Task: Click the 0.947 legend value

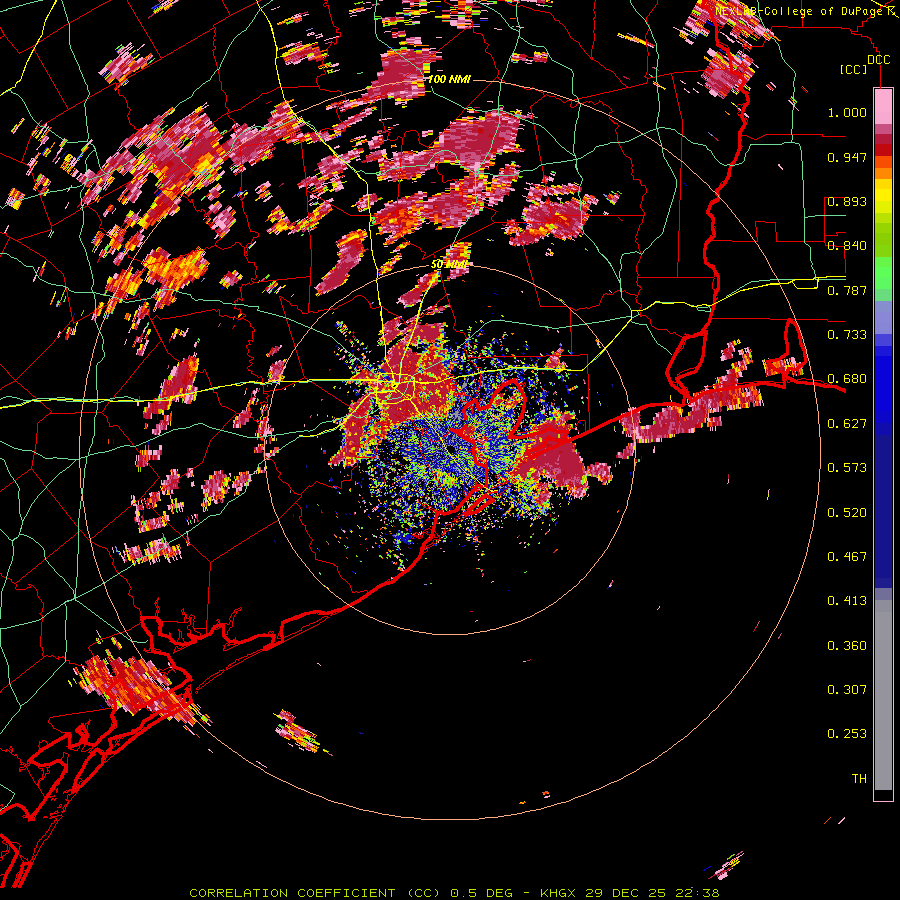Action: [x=847, y=157]
